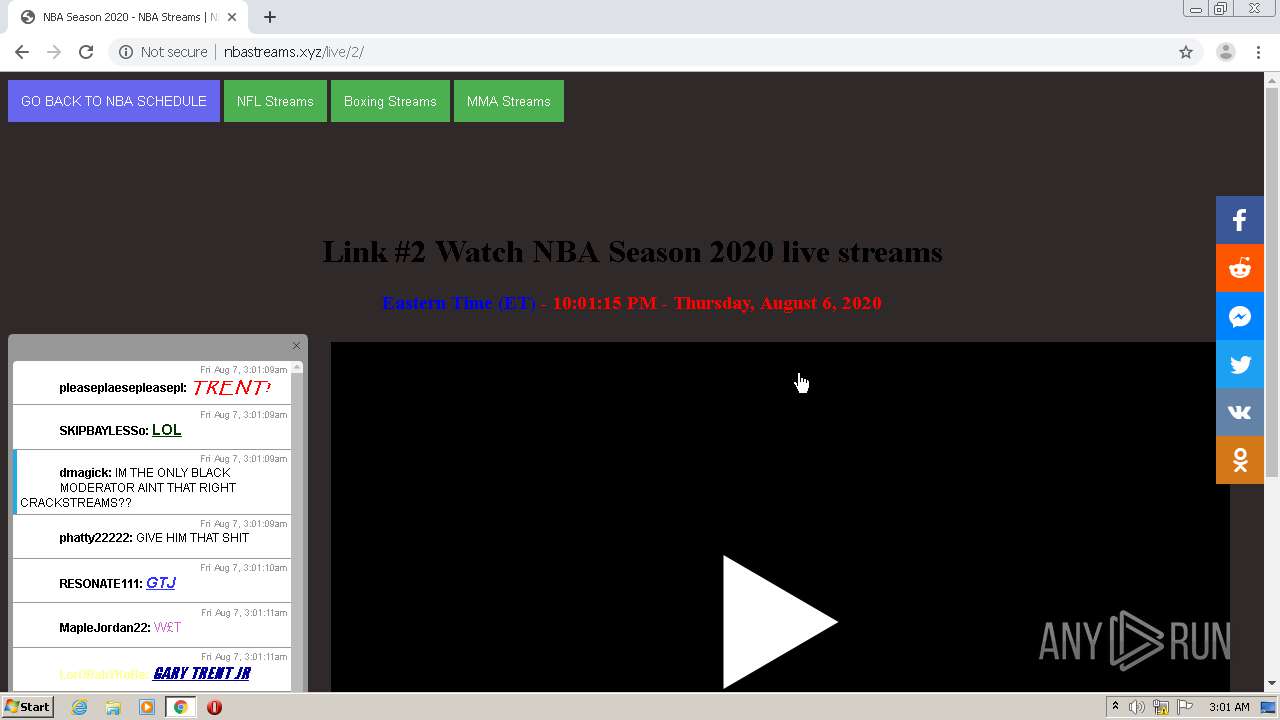Open File Explorer from taskbar
This screenshot has width=1280, height=720.
113,707
